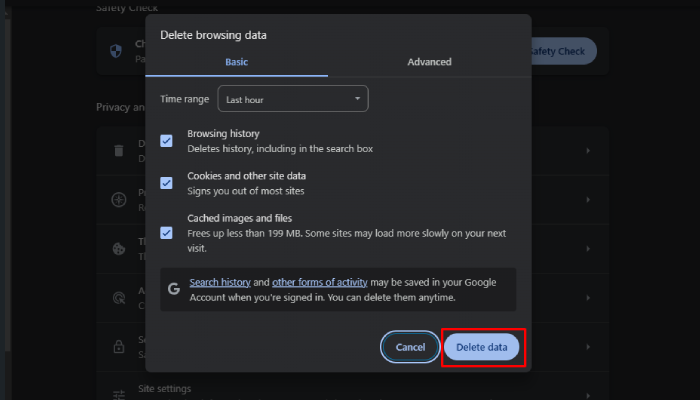Screen dimensions: 700x400
Task: Open the Time range dropdown showing Last hour
Action: coord(293,99)
